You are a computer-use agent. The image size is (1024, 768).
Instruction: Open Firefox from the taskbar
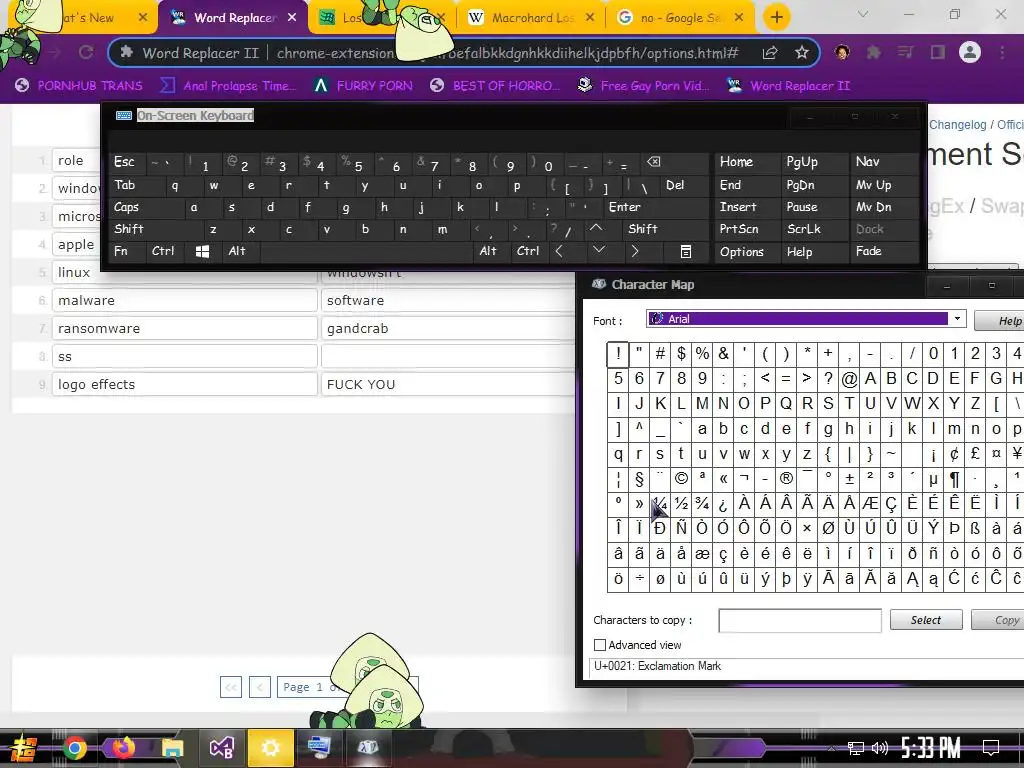123,748
